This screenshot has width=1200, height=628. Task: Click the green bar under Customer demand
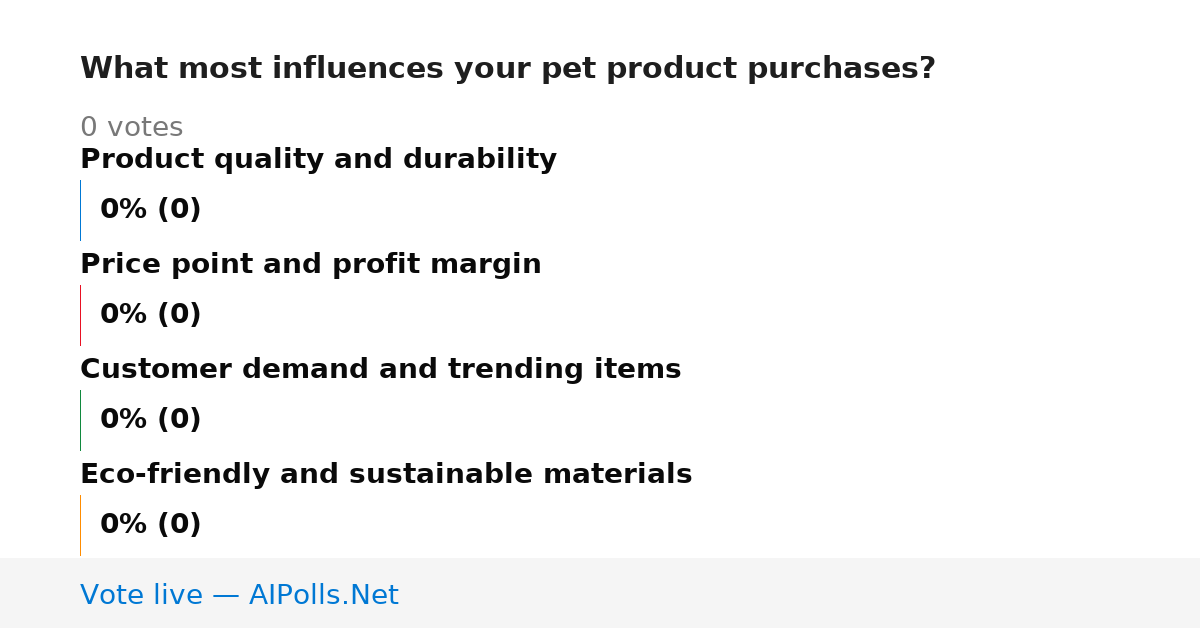tap(80, 420)
